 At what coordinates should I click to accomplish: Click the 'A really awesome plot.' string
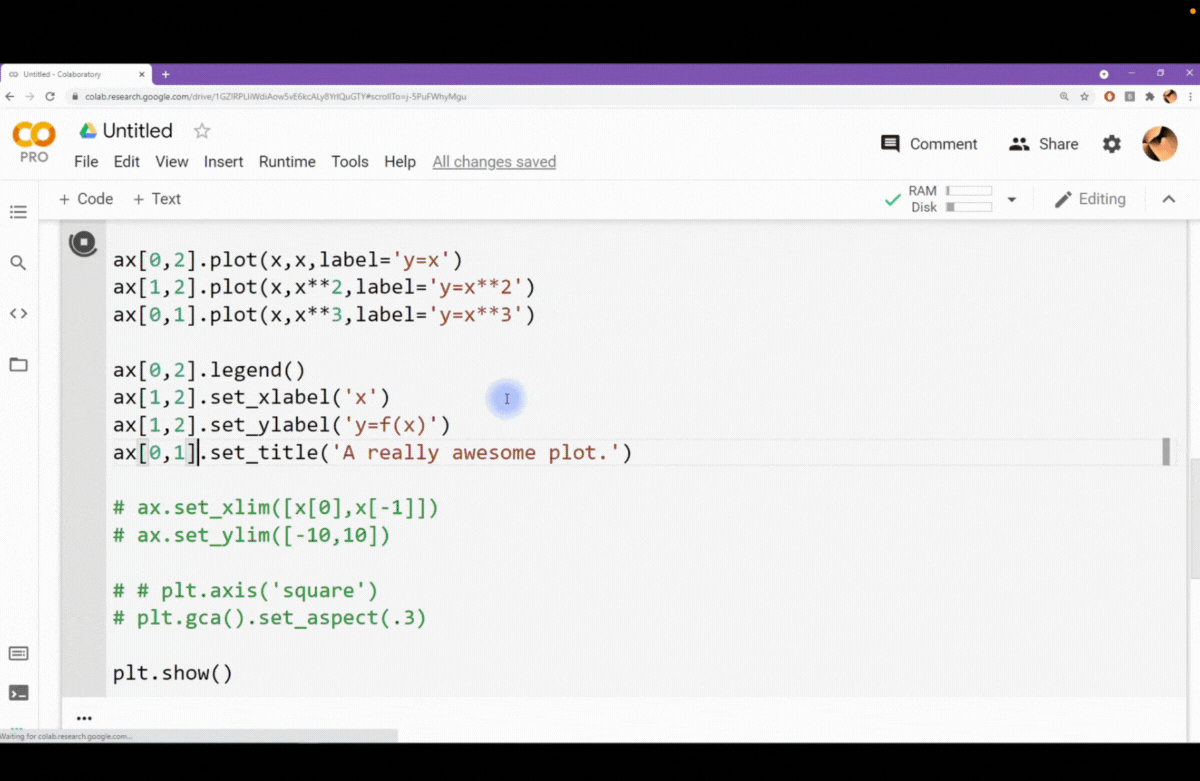[x=476, y=453]
